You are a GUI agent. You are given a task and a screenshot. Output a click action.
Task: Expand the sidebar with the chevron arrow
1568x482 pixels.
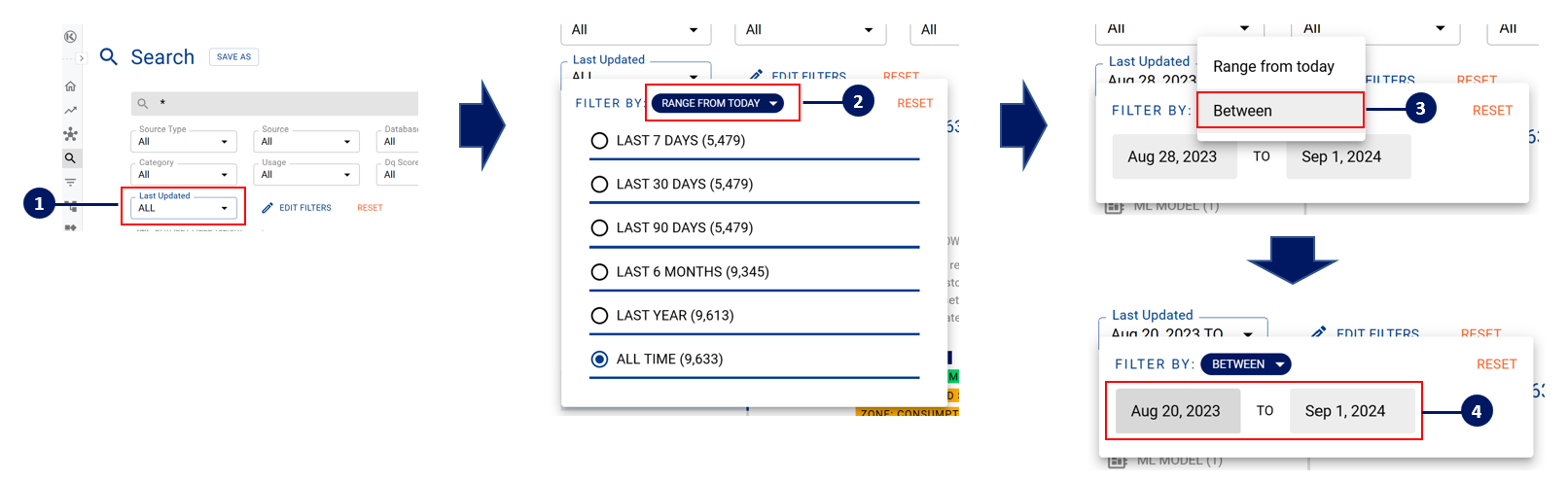82,58
